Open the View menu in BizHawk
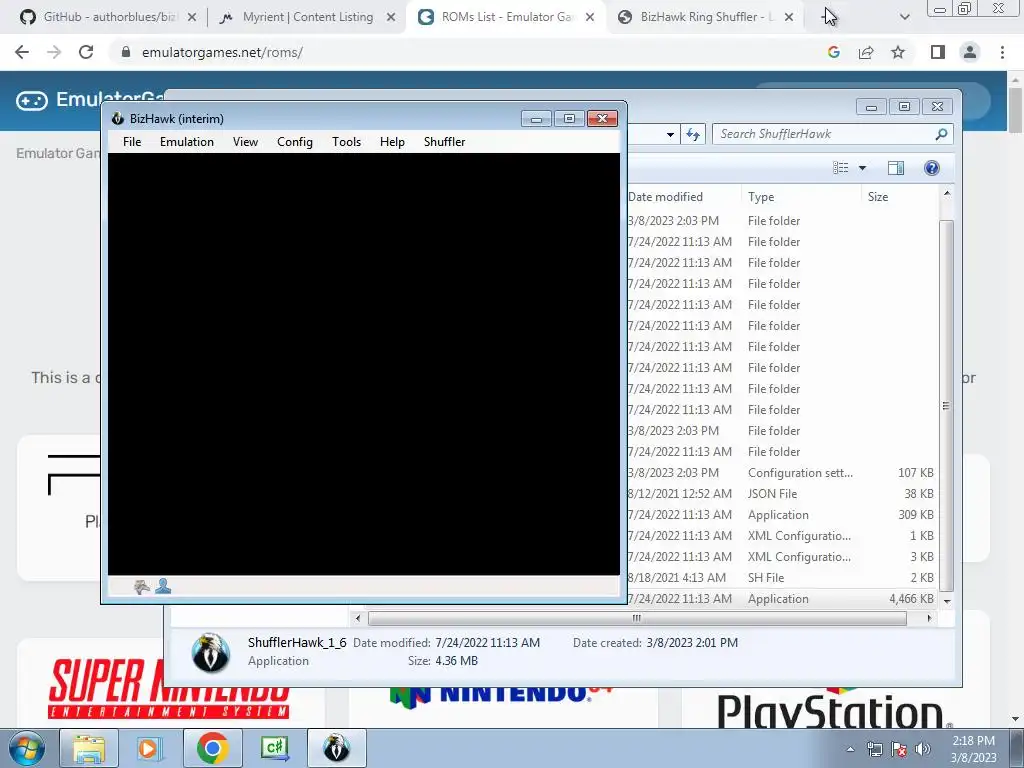1024x768 pixels. [246, 142]
